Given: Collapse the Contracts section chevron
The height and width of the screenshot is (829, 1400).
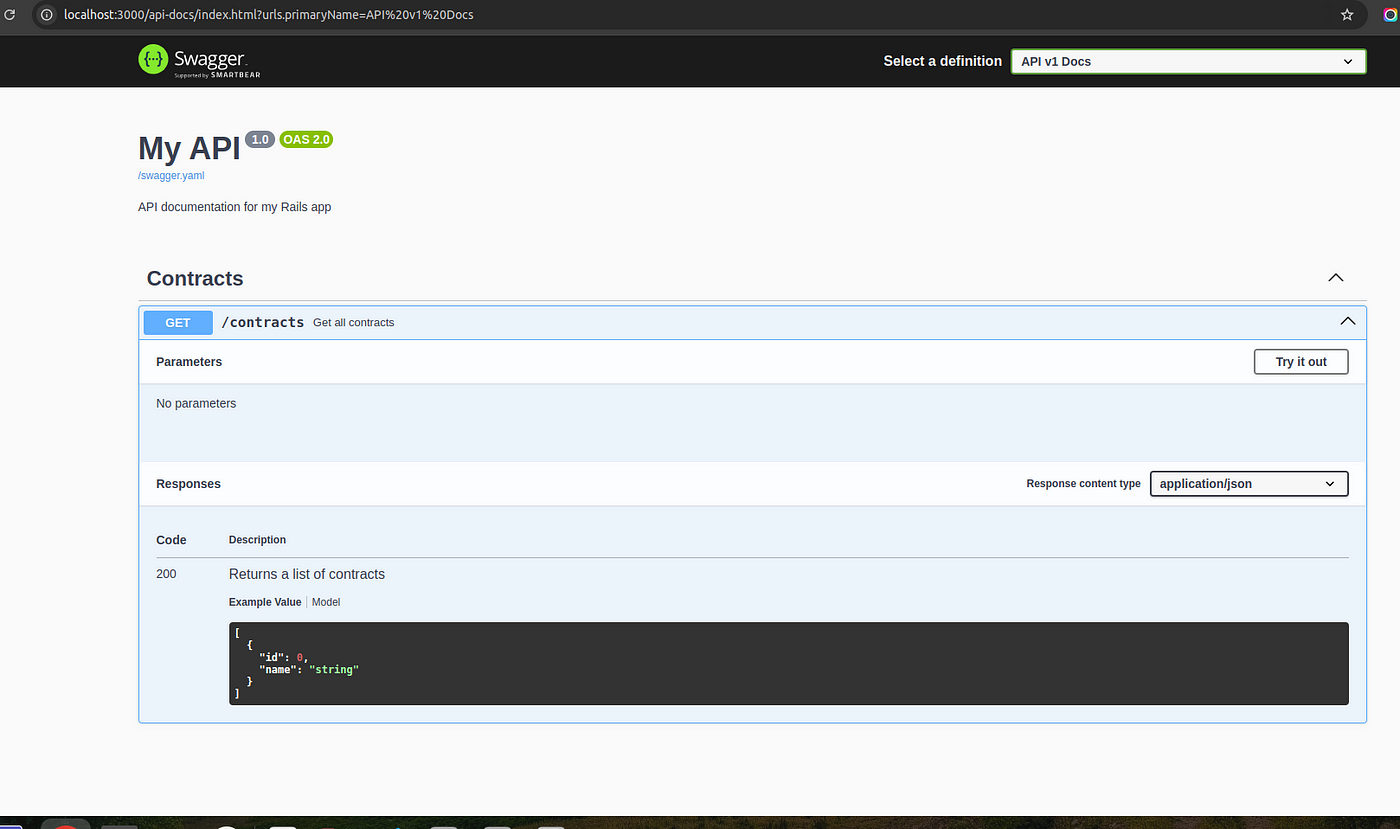Looking at the screenshot, I should click(x=1335, y=278).
